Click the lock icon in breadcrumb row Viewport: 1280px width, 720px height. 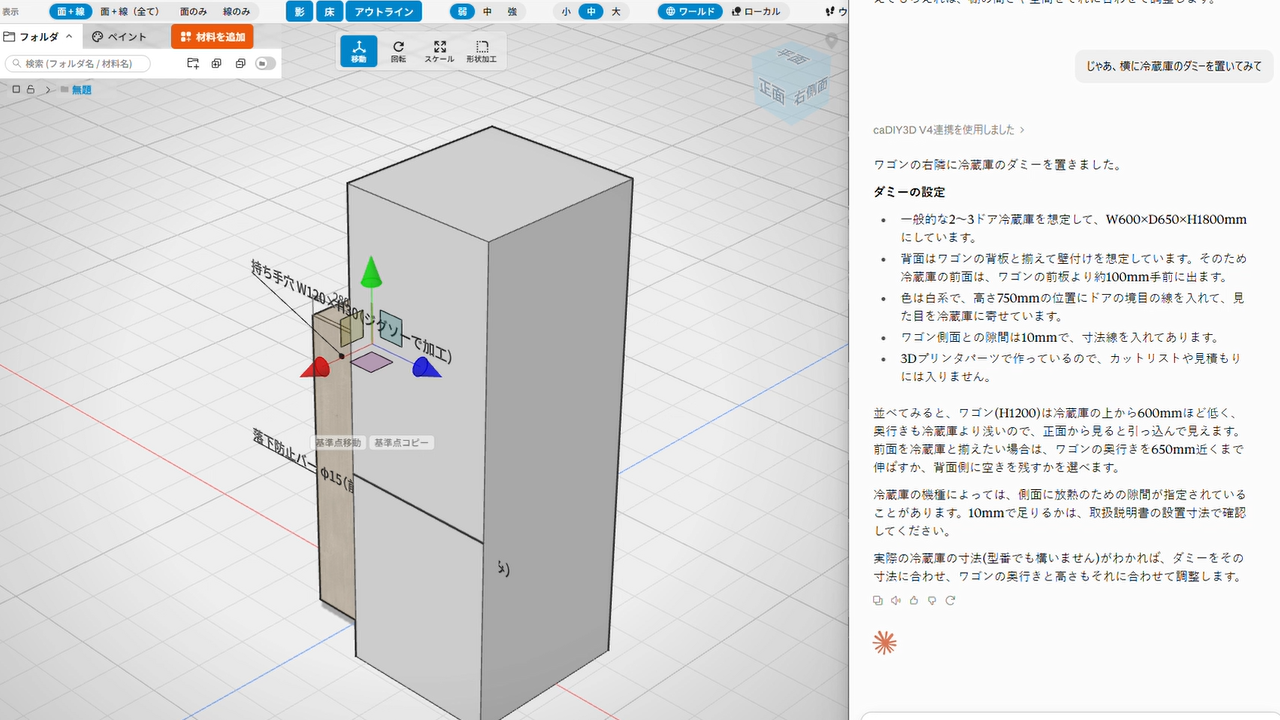31,89
